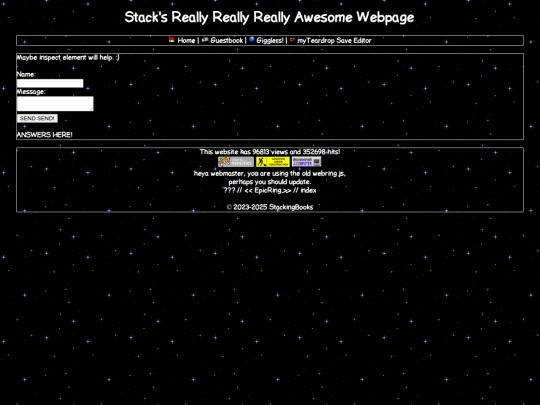
Task: Go to next EpicRing site with >>
Action: [x=287, y=190]
